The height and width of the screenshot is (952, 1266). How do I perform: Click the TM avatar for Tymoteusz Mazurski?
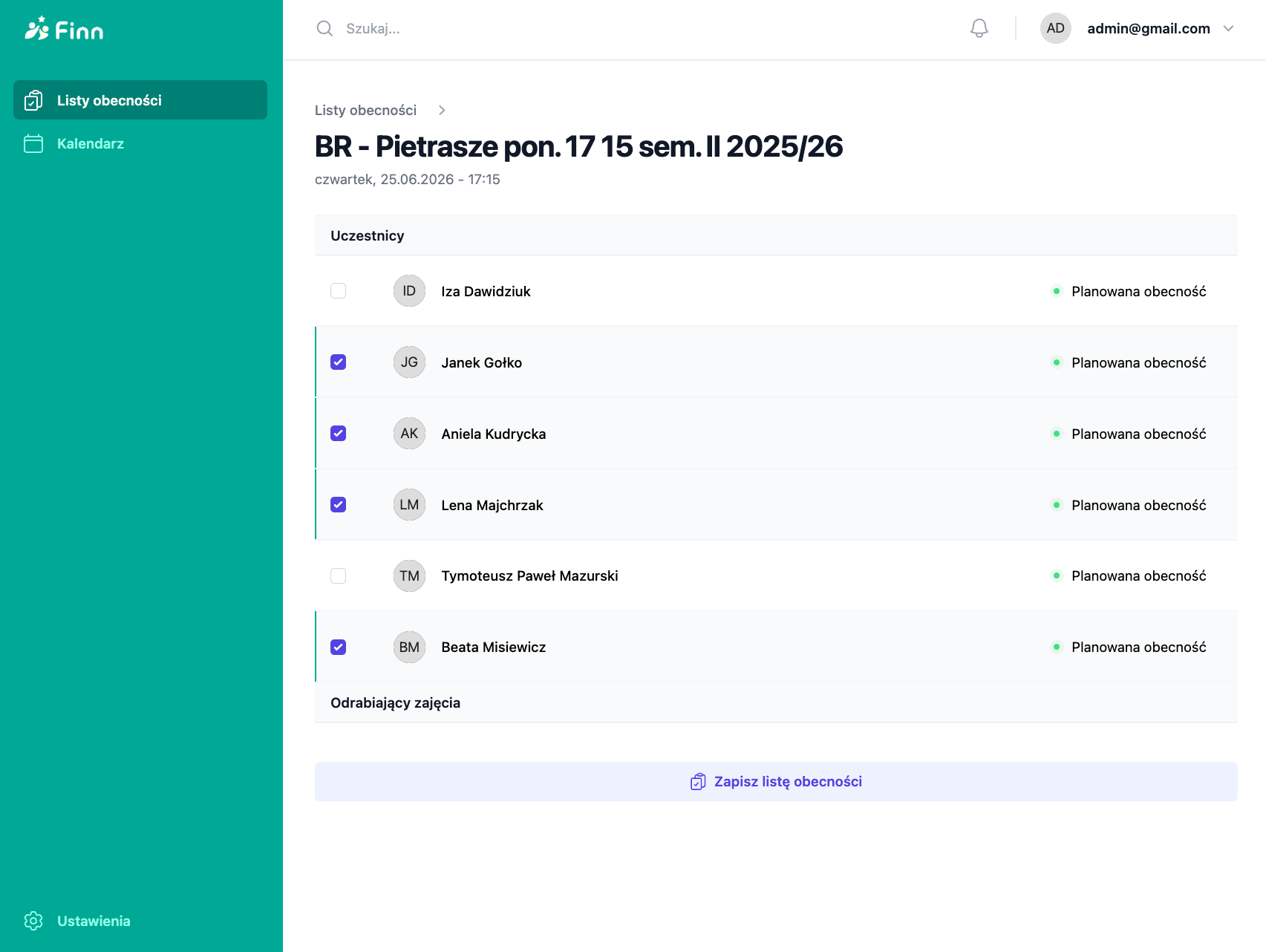click(409, 576)
